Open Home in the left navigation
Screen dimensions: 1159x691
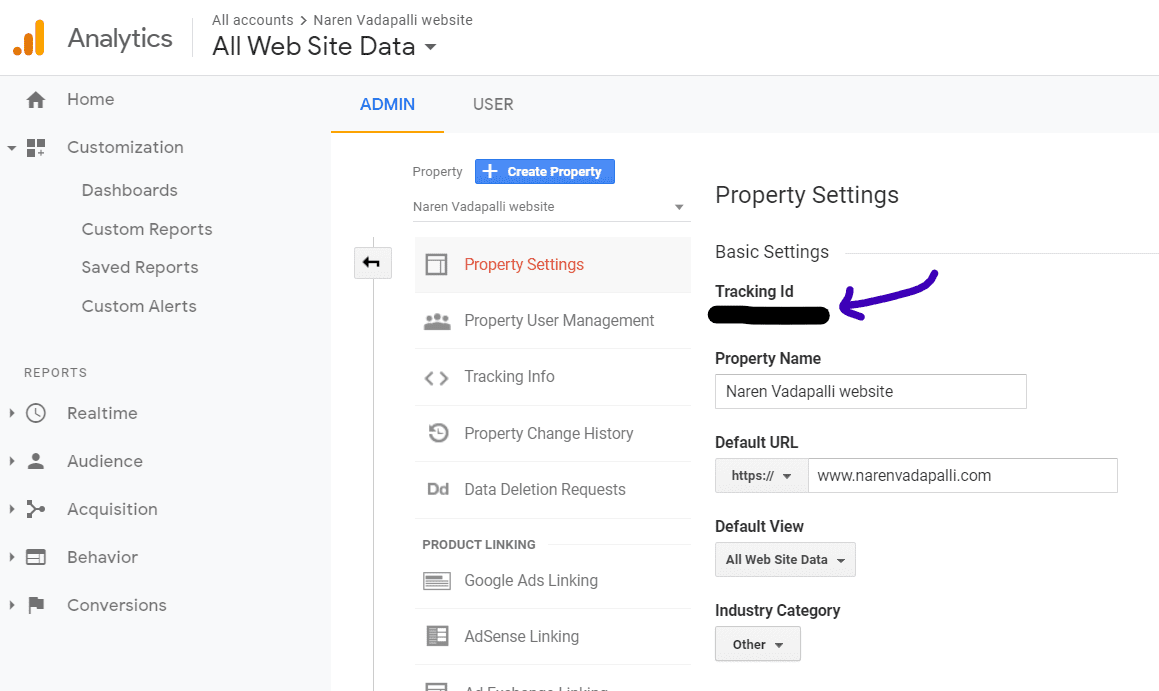tap(91, 100)
